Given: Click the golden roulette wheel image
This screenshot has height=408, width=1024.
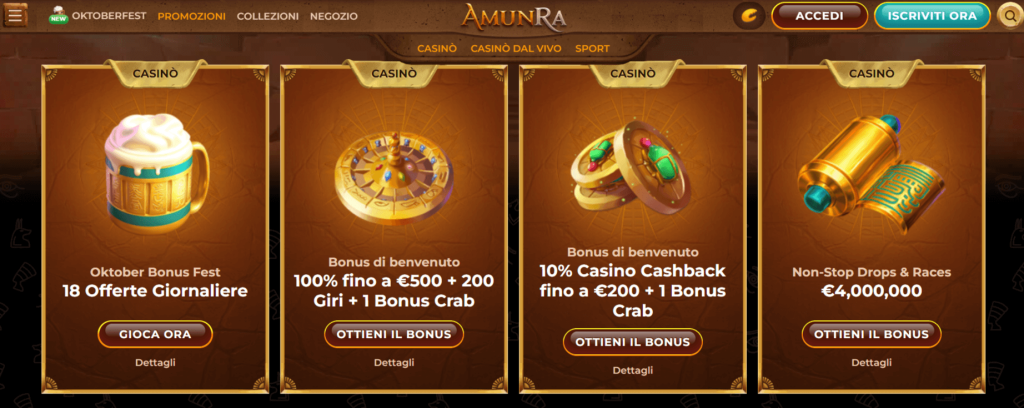Looking at the screenshot, I should pos(394,178).
